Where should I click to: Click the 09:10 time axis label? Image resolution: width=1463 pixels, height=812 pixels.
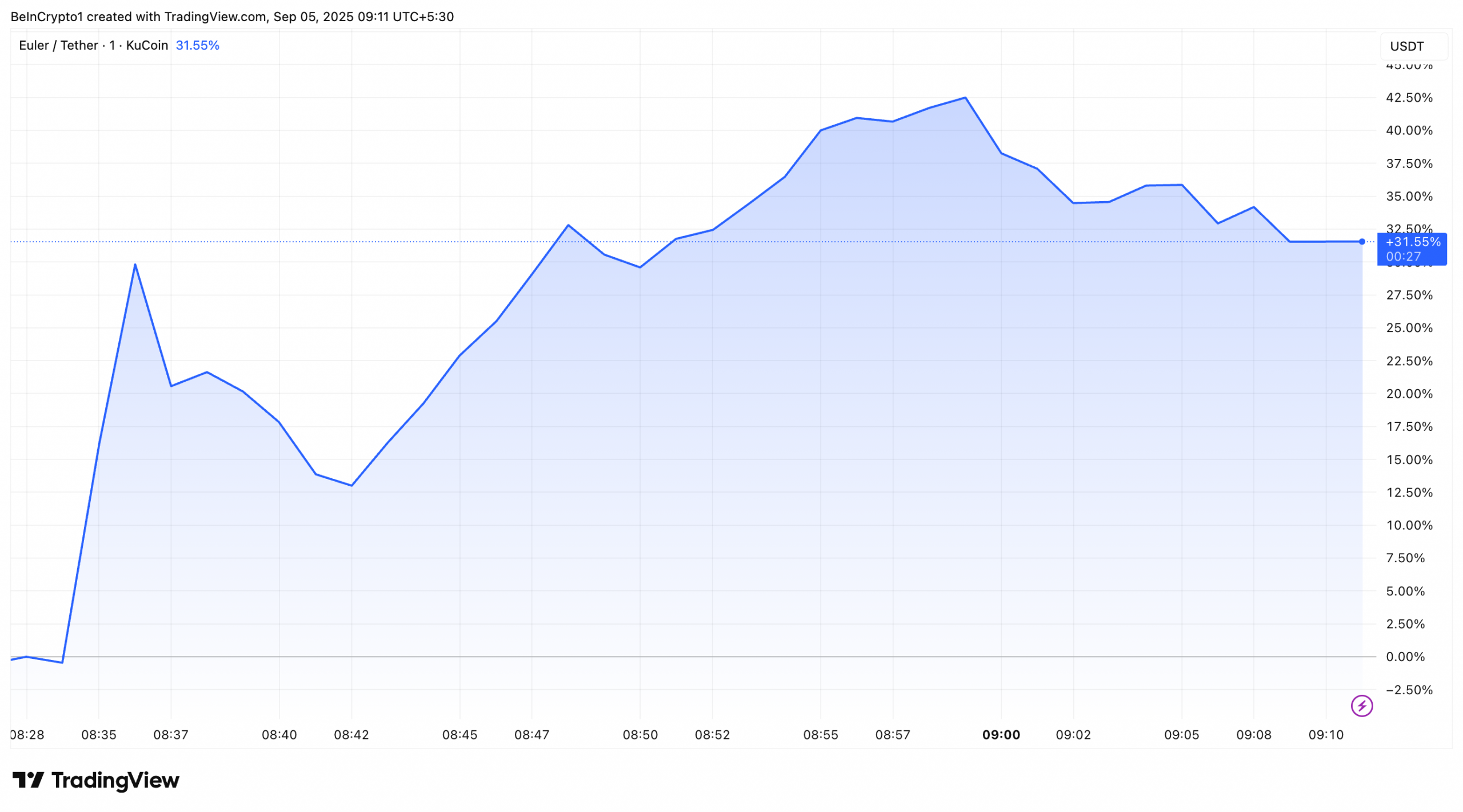pos(1326,735)
